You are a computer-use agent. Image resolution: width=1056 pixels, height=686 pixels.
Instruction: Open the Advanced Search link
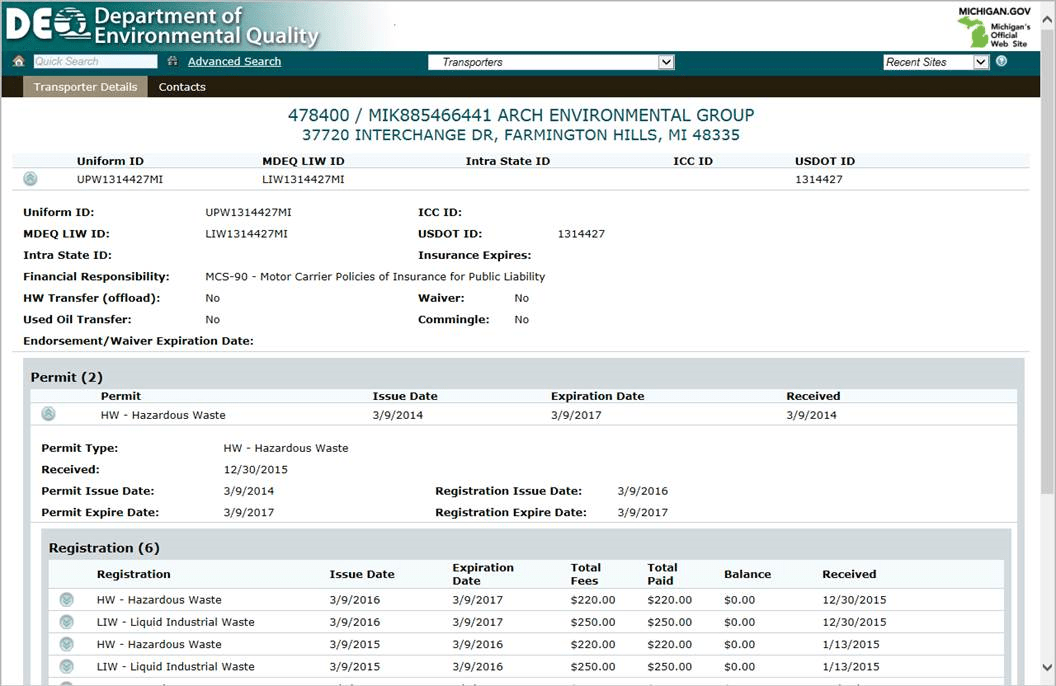[234, 61]
